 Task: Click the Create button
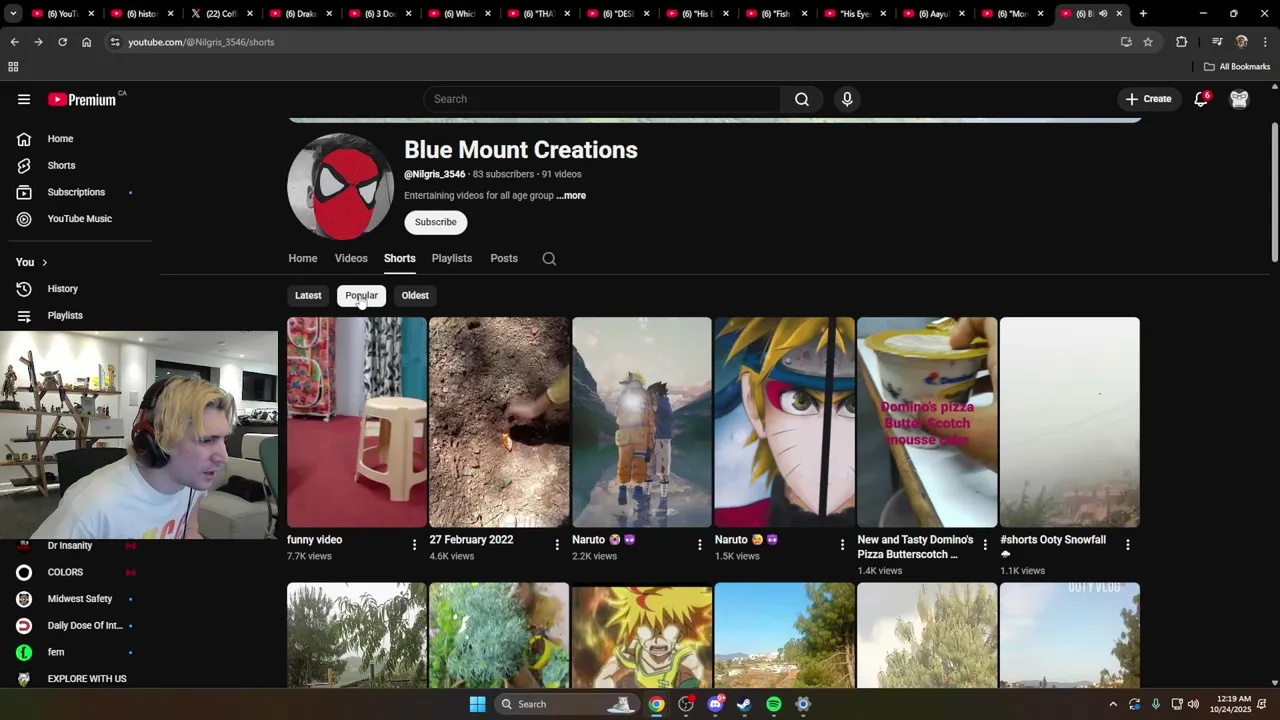pyautogui.click(x=1148, y=99)
